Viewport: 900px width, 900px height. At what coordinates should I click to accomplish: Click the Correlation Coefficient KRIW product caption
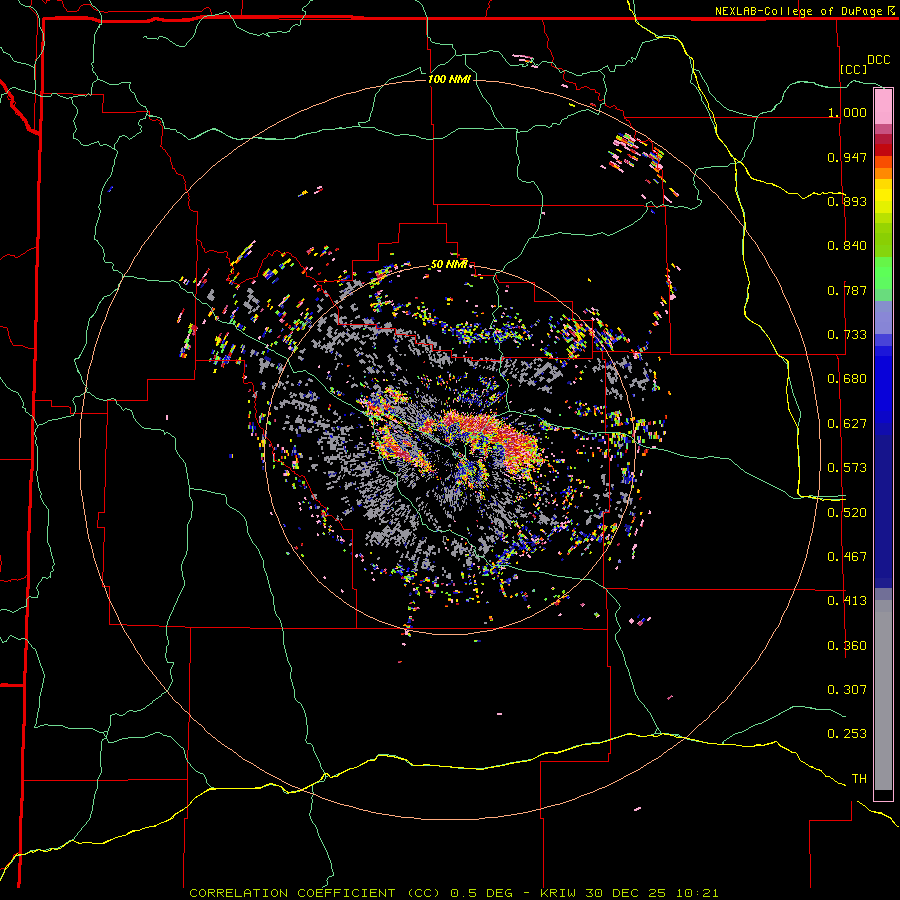pyautogui.click(x=453, y=893)
